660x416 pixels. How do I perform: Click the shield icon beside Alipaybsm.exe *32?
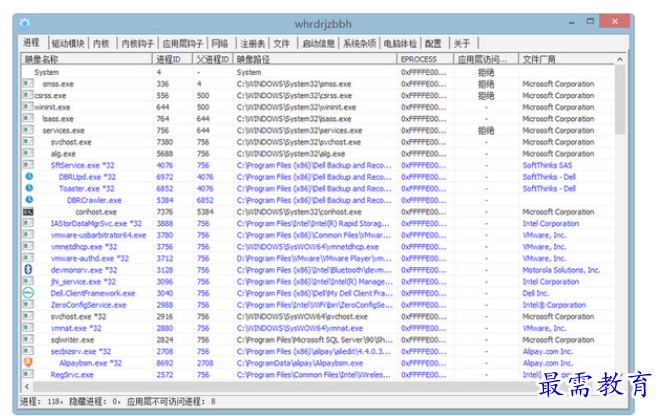tap(28, 362)
